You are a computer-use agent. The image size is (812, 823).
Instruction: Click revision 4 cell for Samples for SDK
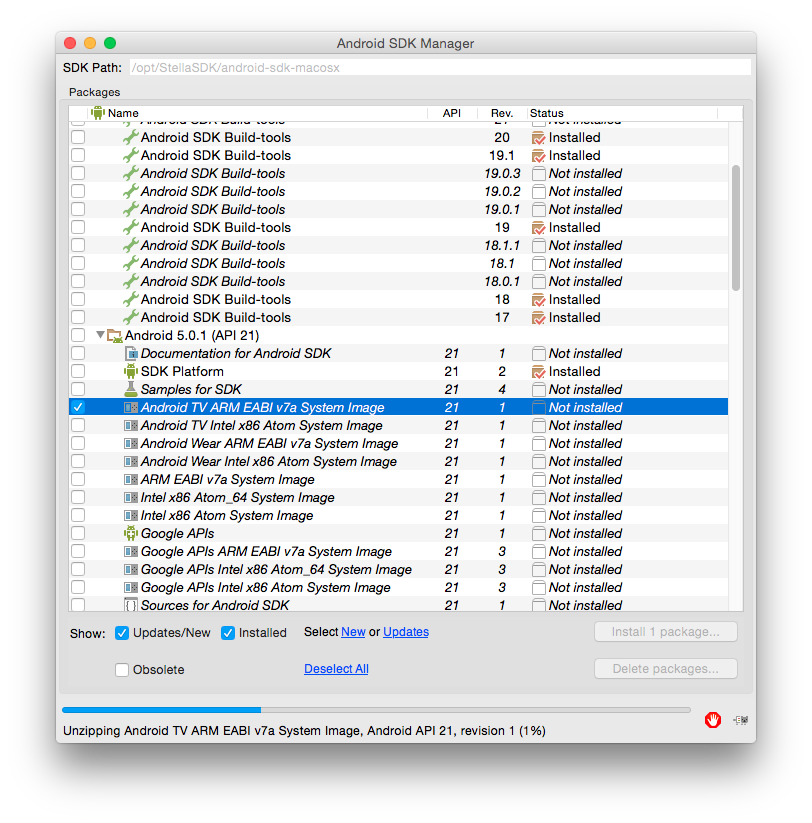tap(502, 389)
